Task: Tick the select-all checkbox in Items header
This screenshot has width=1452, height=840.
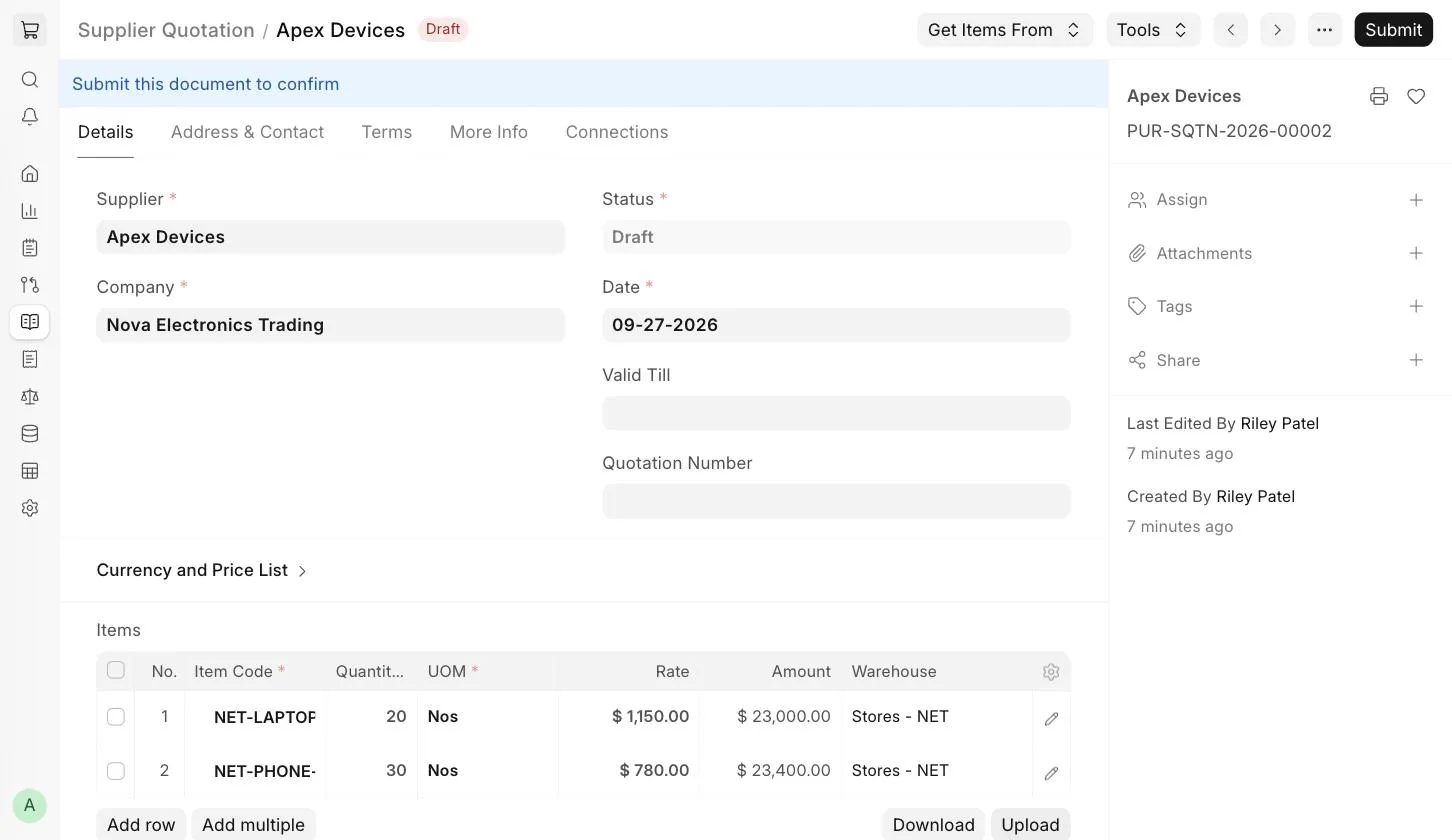Action: coord(116,670)
